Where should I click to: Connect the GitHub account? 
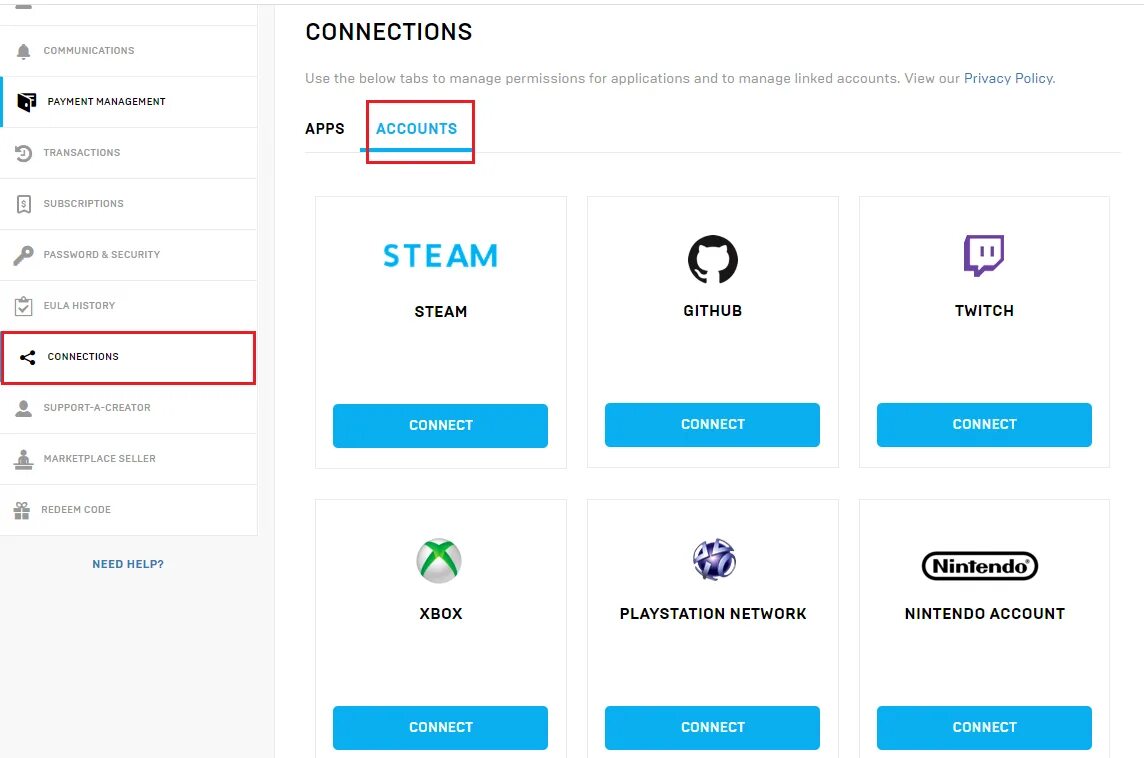pyautogui.click(x=712, y=425)
